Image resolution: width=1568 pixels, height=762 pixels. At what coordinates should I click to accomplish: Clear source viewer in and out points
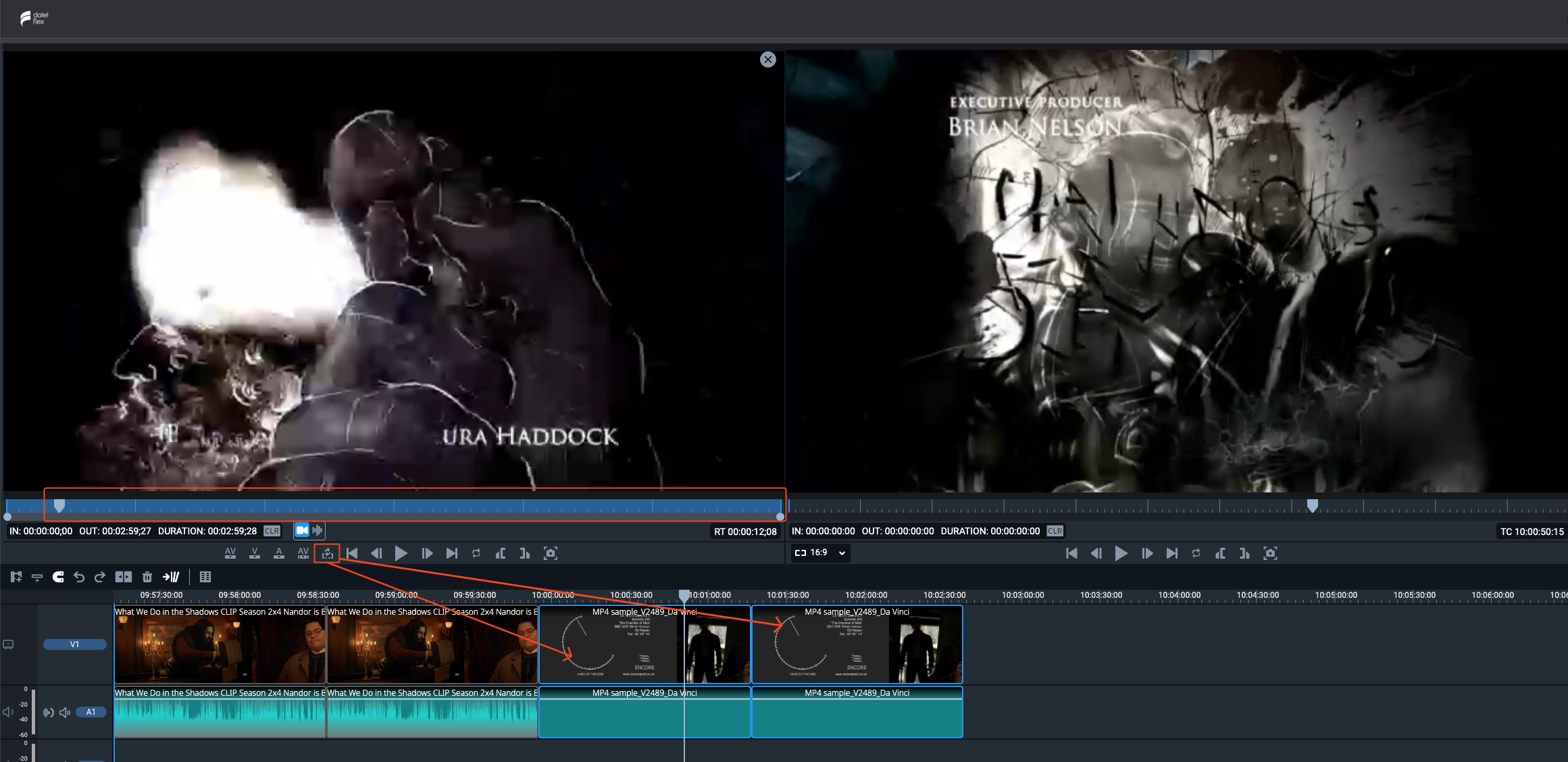tap(272, 531)
